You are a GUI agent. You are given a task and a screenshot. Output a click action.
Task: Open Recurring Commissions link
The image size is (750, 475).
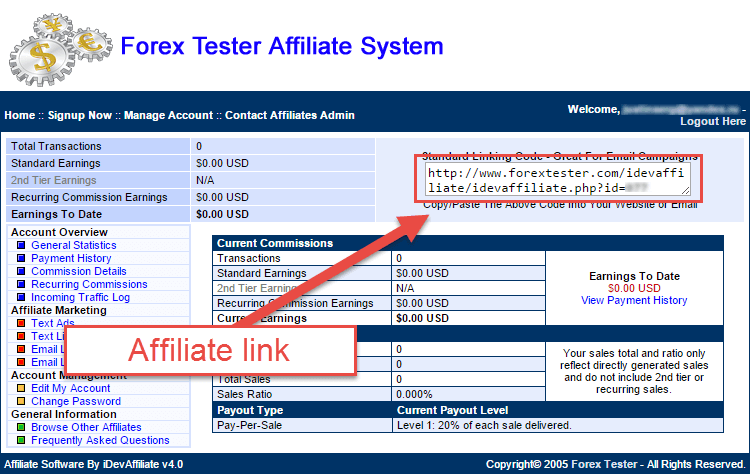pyautogui.click(x=89, y=284)
